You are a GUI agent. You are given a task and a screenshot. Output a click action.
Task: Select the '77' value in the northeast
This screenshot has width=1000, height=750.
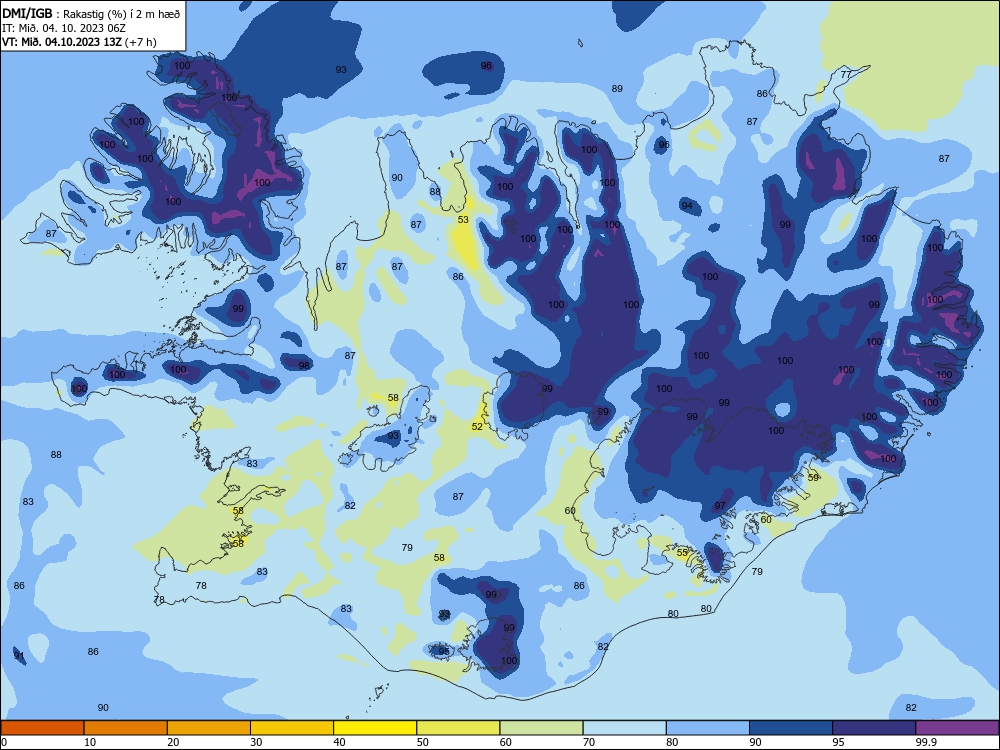[846, 75]
